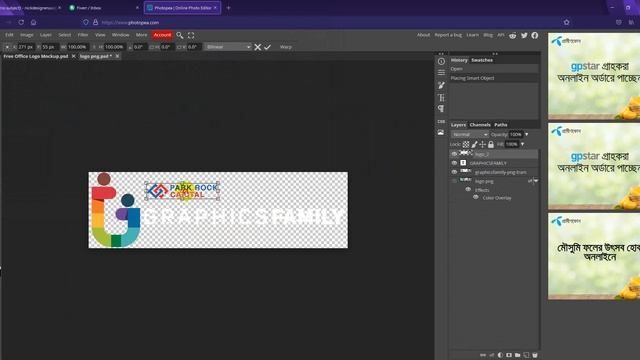Hide the GRAPHICSFAMILY text layer

454,163
